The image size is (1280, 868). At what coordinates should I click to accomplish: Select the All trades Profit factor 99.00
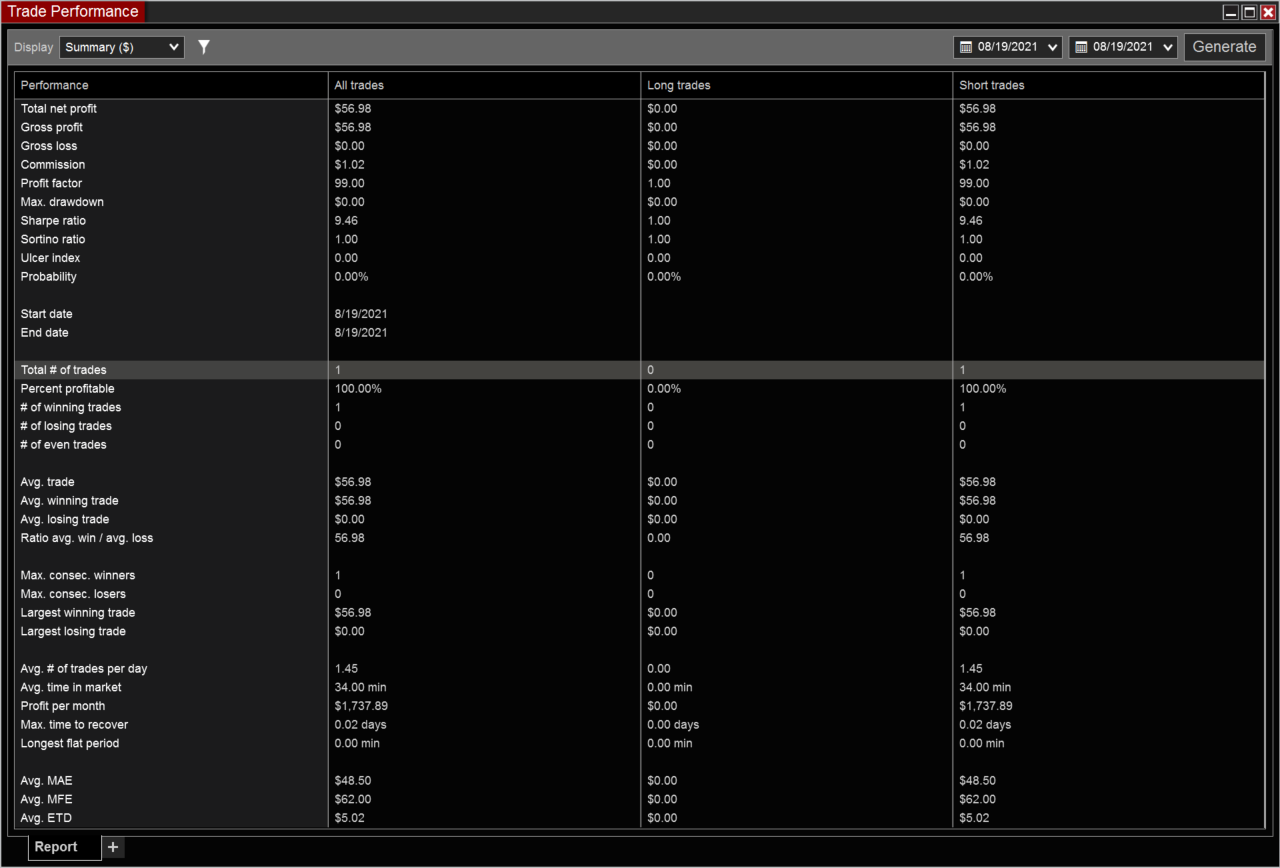click(349, 183)
